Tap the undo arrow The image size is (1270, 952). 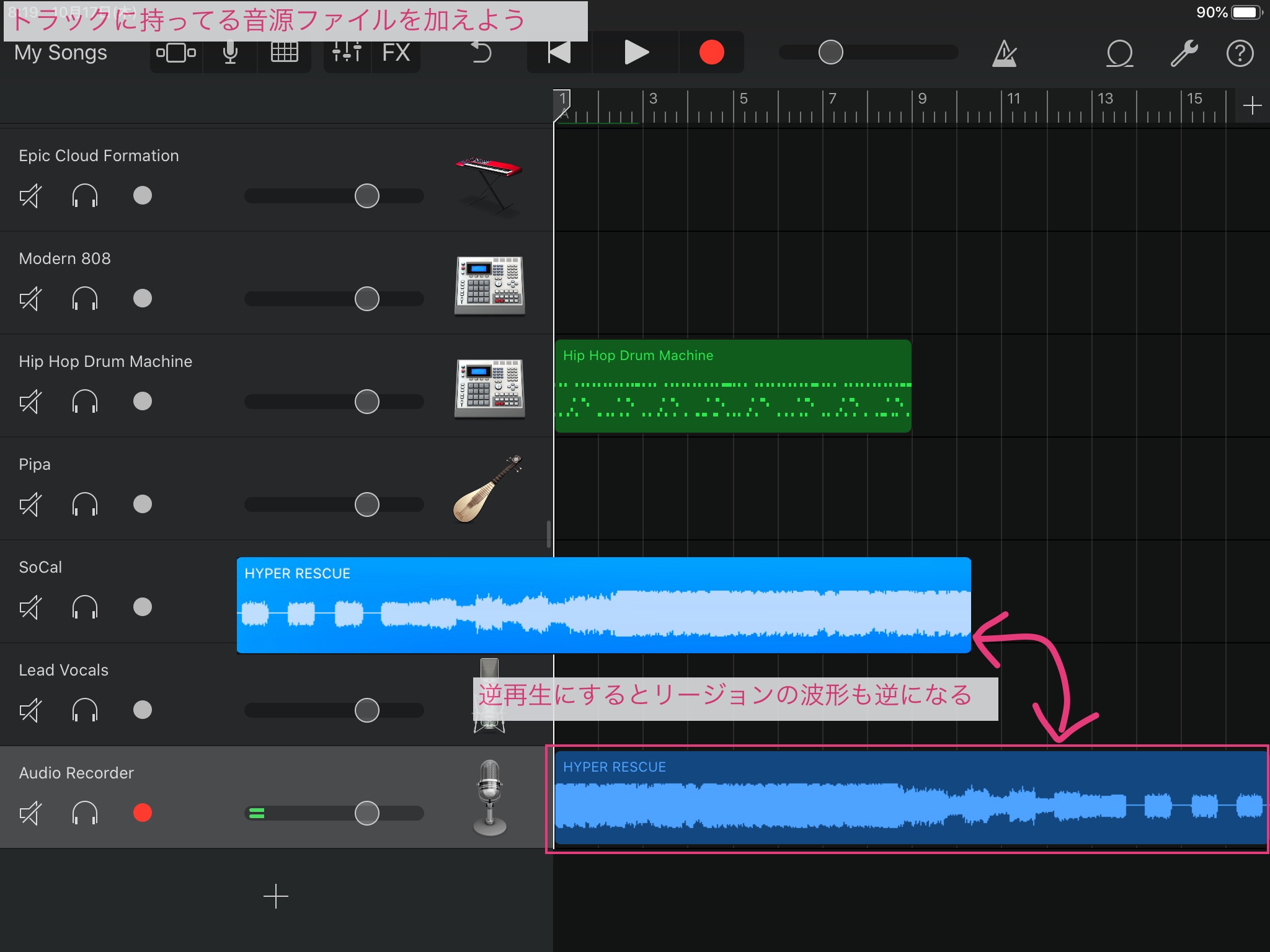[x=481, y=53]
